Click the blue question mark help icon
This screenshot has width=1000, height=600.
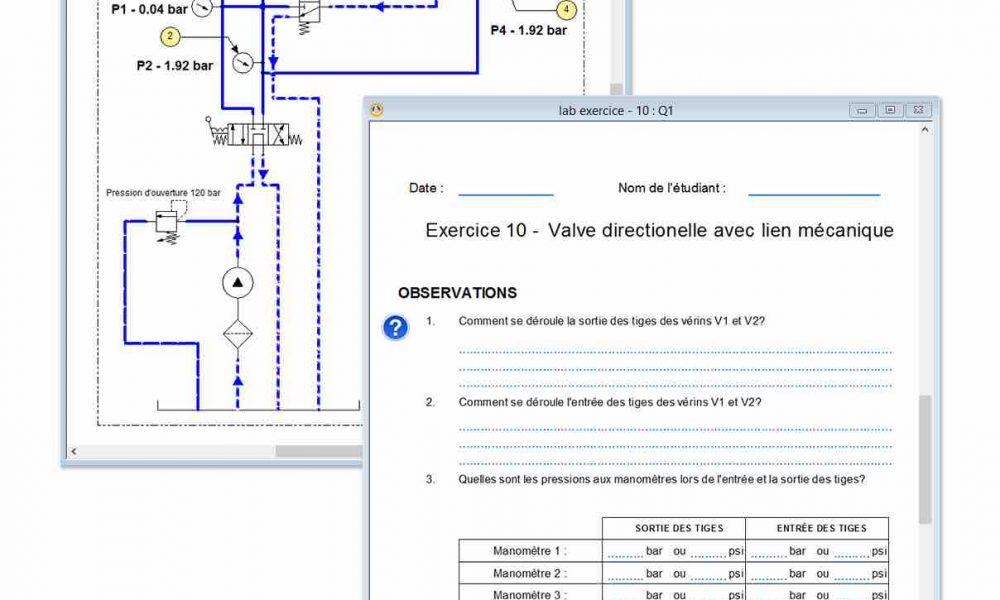click(395, 327)
